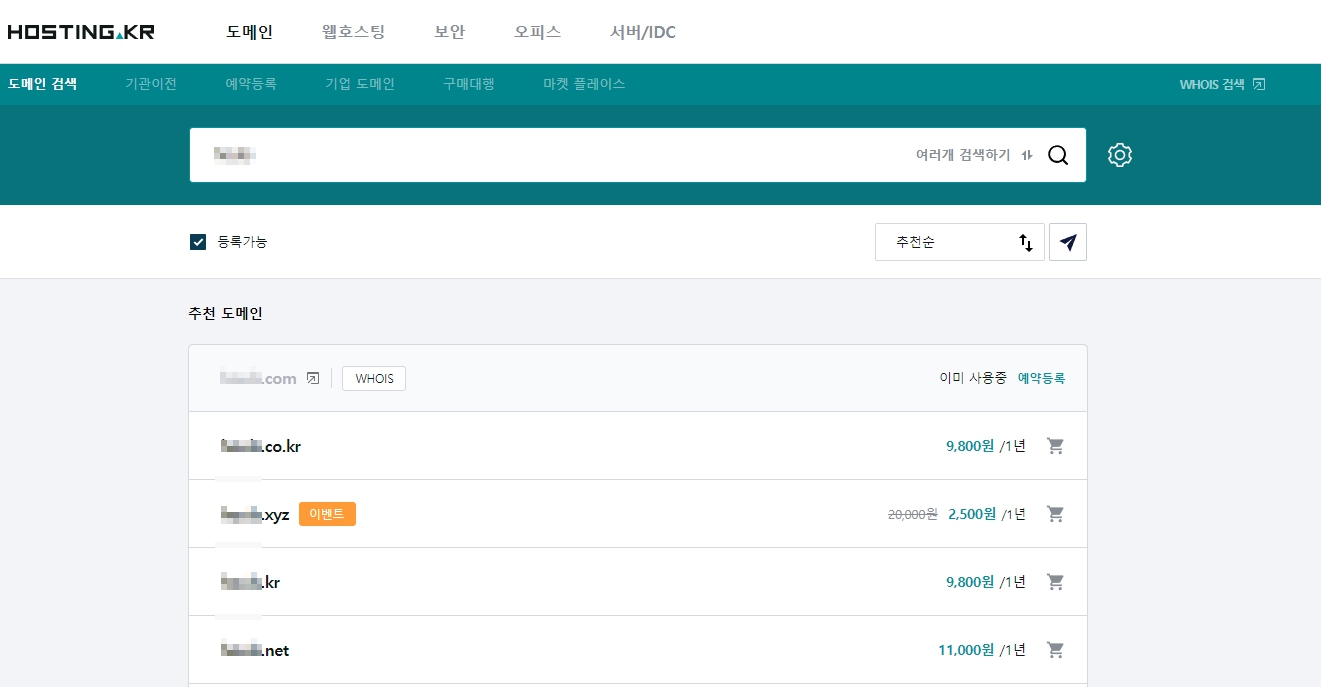
Task: Click the paper plane share icon
Action: (x=1068, y=241)
